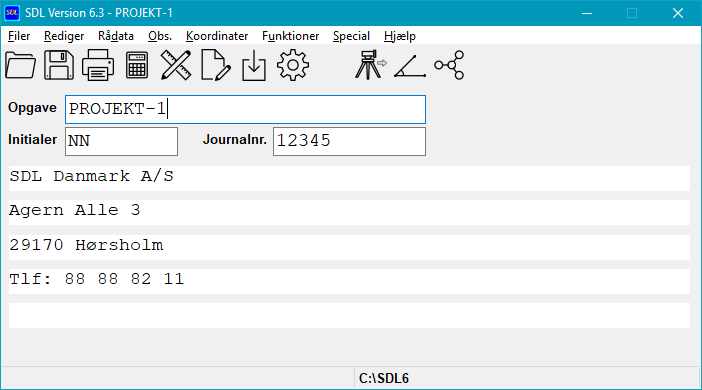Click the Opgave field containing PROJEKT-1
The image size is (702, 390).
coord(245,109)
